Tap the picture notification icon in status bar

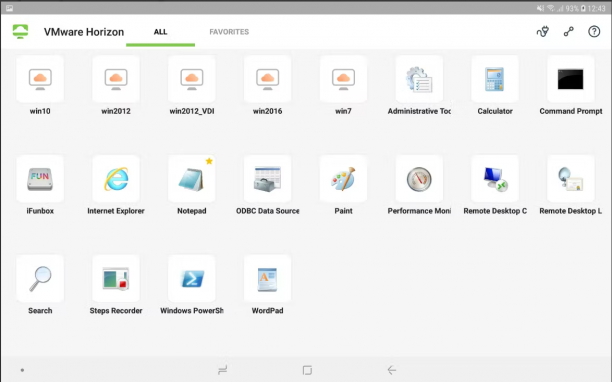pos(9,8)
